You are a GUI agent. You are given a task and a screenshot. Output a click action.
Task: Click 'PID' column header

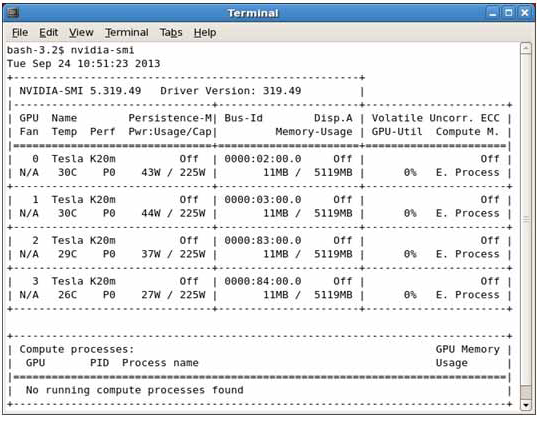coord(99,363)
